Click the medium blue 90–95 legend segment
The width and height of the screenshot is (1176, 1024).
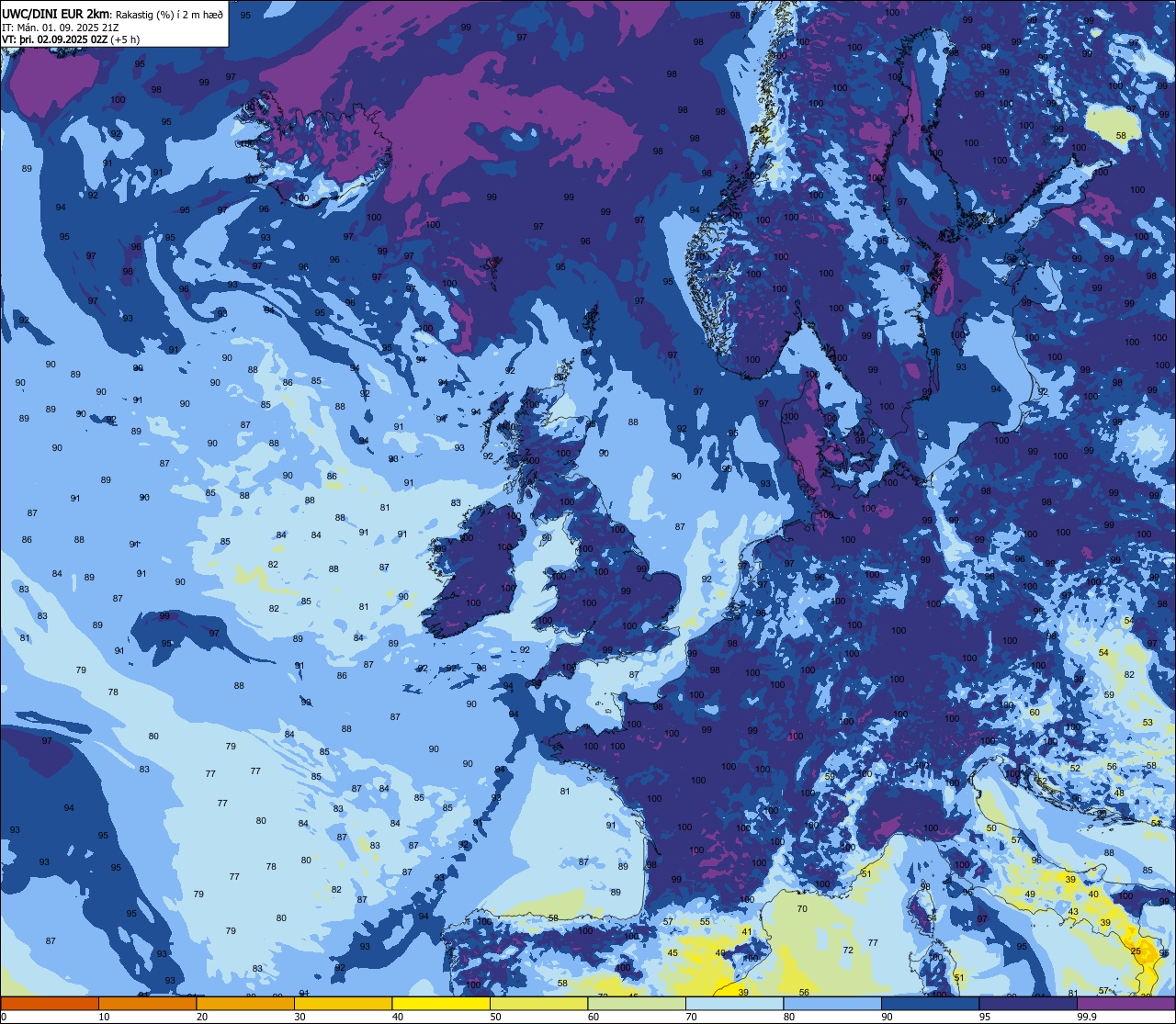click(x=930, y=1003)
